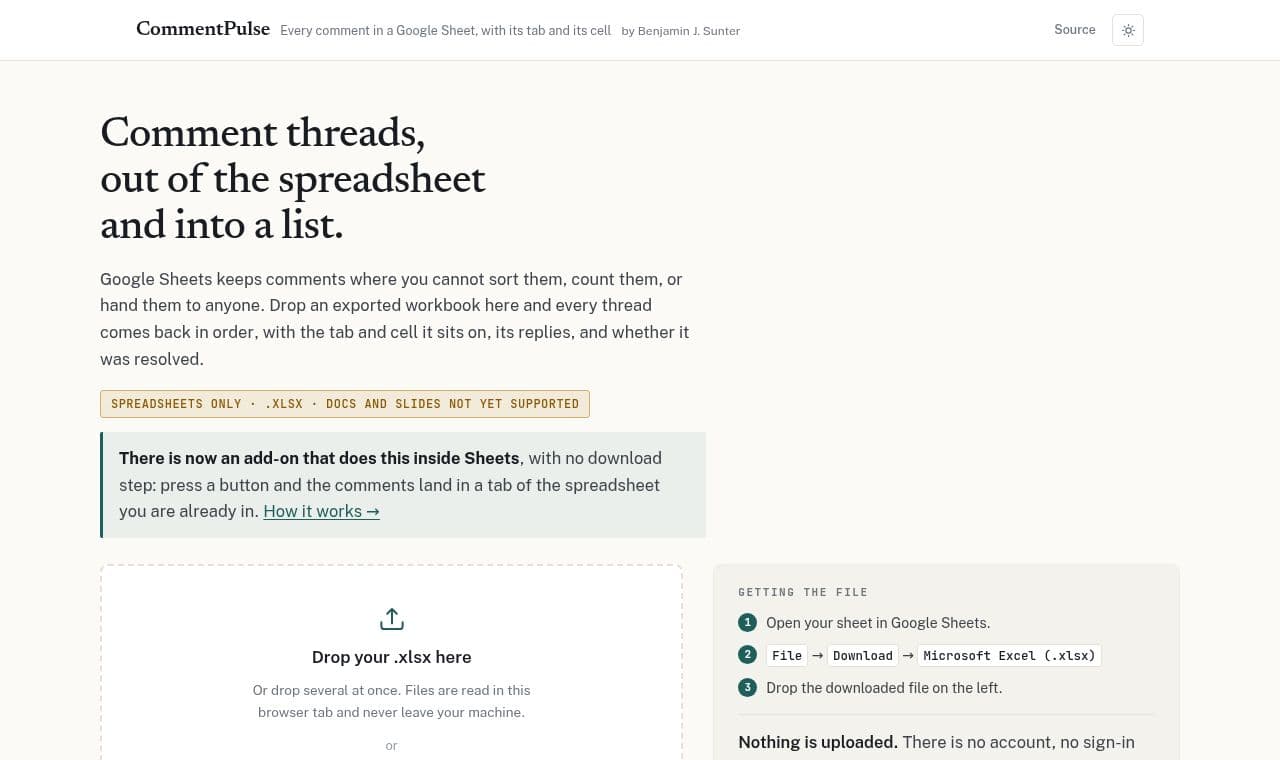Click the "Nothing is uploaded." privacy note
1280x760 pixels.
(x=818, y=742)
